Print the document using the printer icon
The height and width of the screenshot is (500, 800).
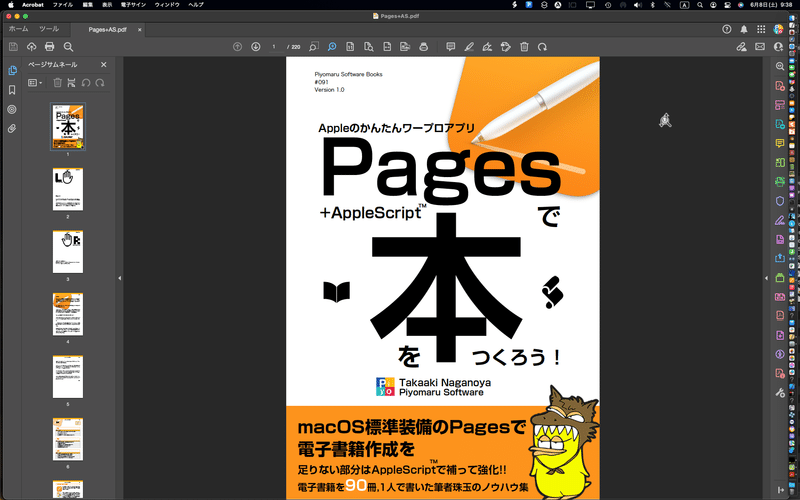[x=49, y=47]
